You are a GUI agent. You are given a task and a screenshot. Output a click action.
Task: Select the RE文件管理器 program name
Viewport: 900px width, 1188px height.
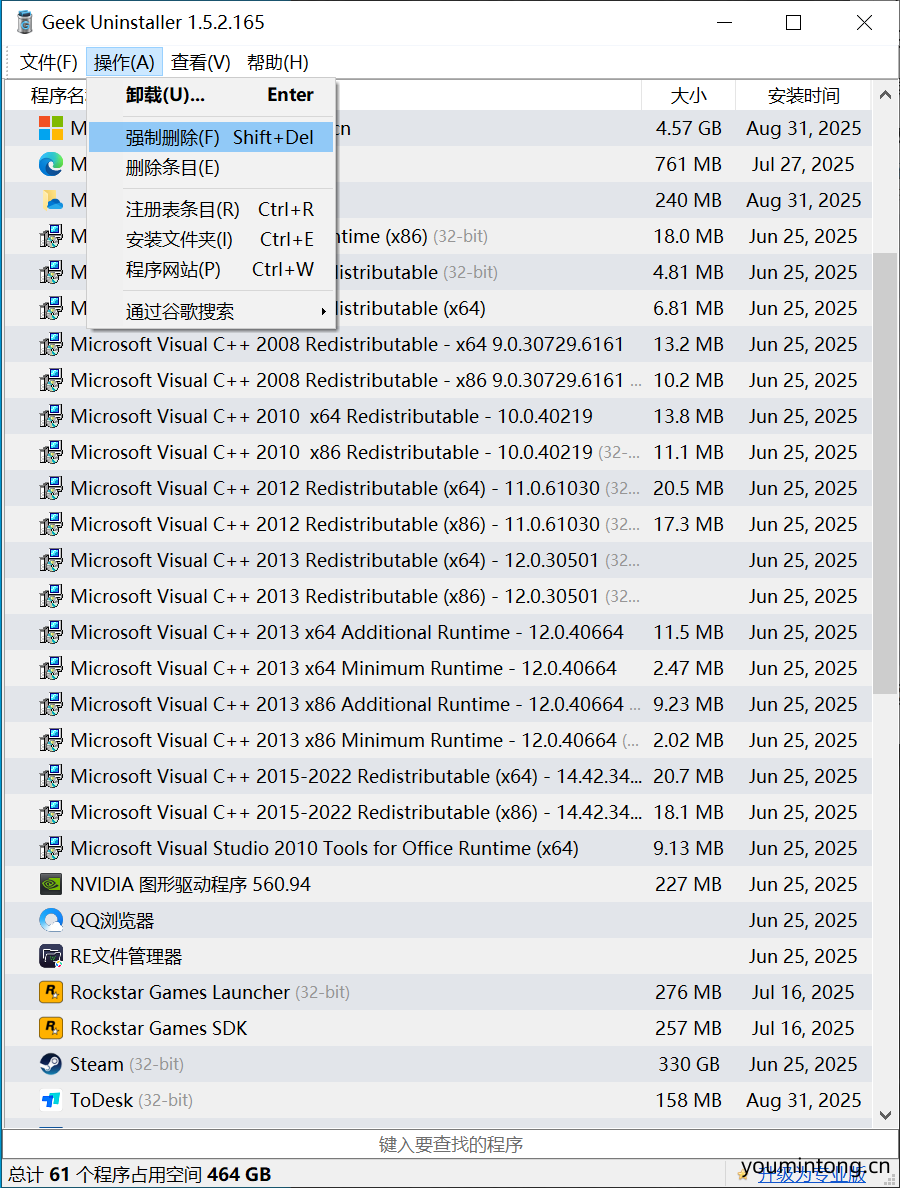click(127, 956)
